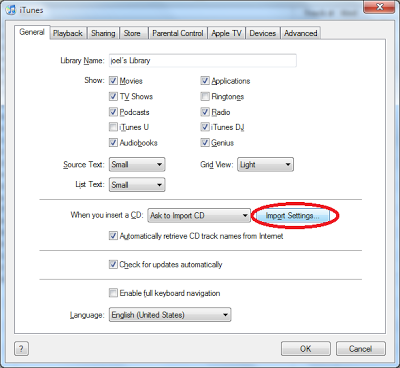Viewport: 400px width, 368px height.
Task: Enable the iTunes U checkbox
Action: (x=113, y=127)
